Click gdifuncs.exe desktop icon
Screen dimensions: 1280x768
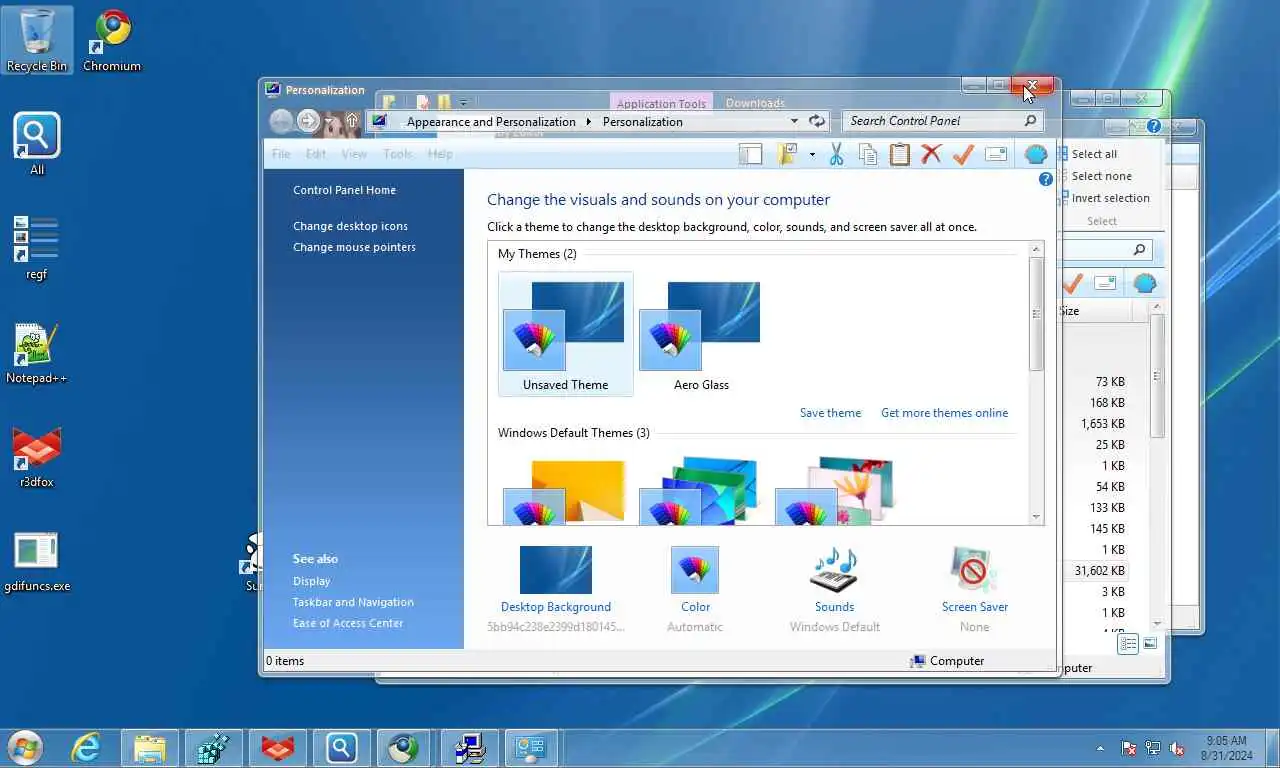click(37, 561)
